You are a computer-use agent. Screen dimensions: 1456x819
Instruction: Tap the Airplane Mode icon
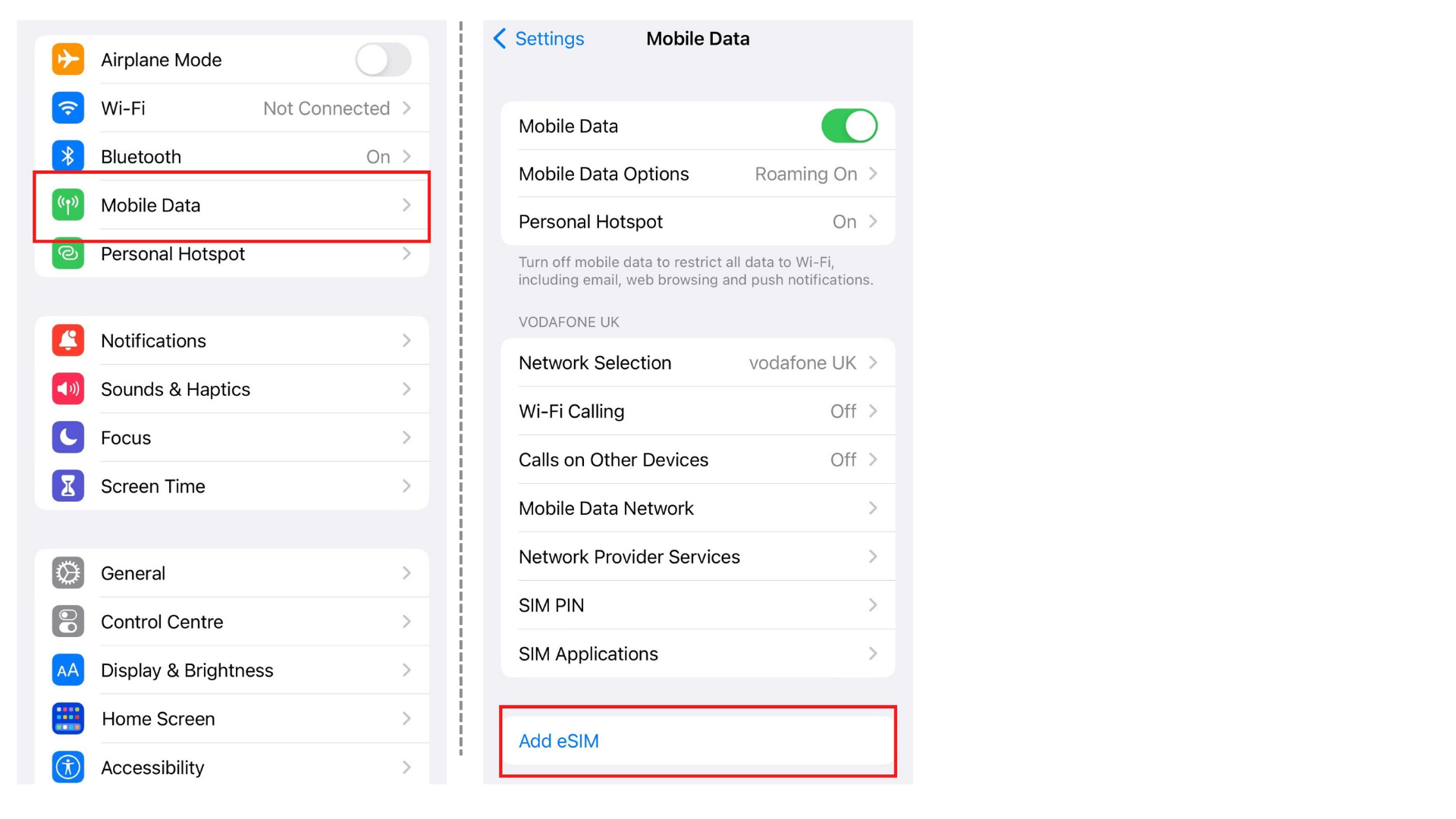coord(68,60)
